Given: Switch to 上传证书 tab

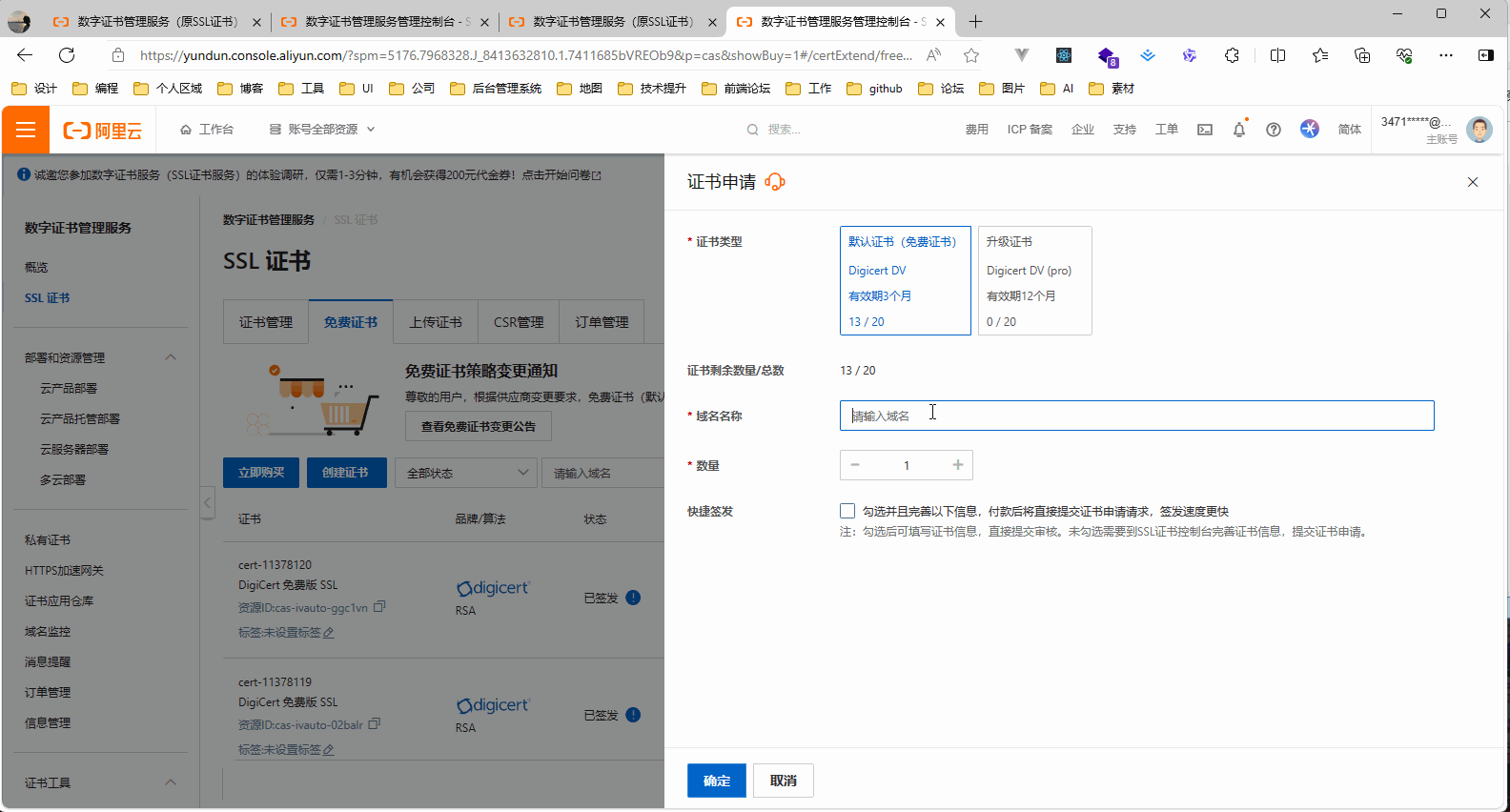Looking at the screenshot, I should point(436,322).
